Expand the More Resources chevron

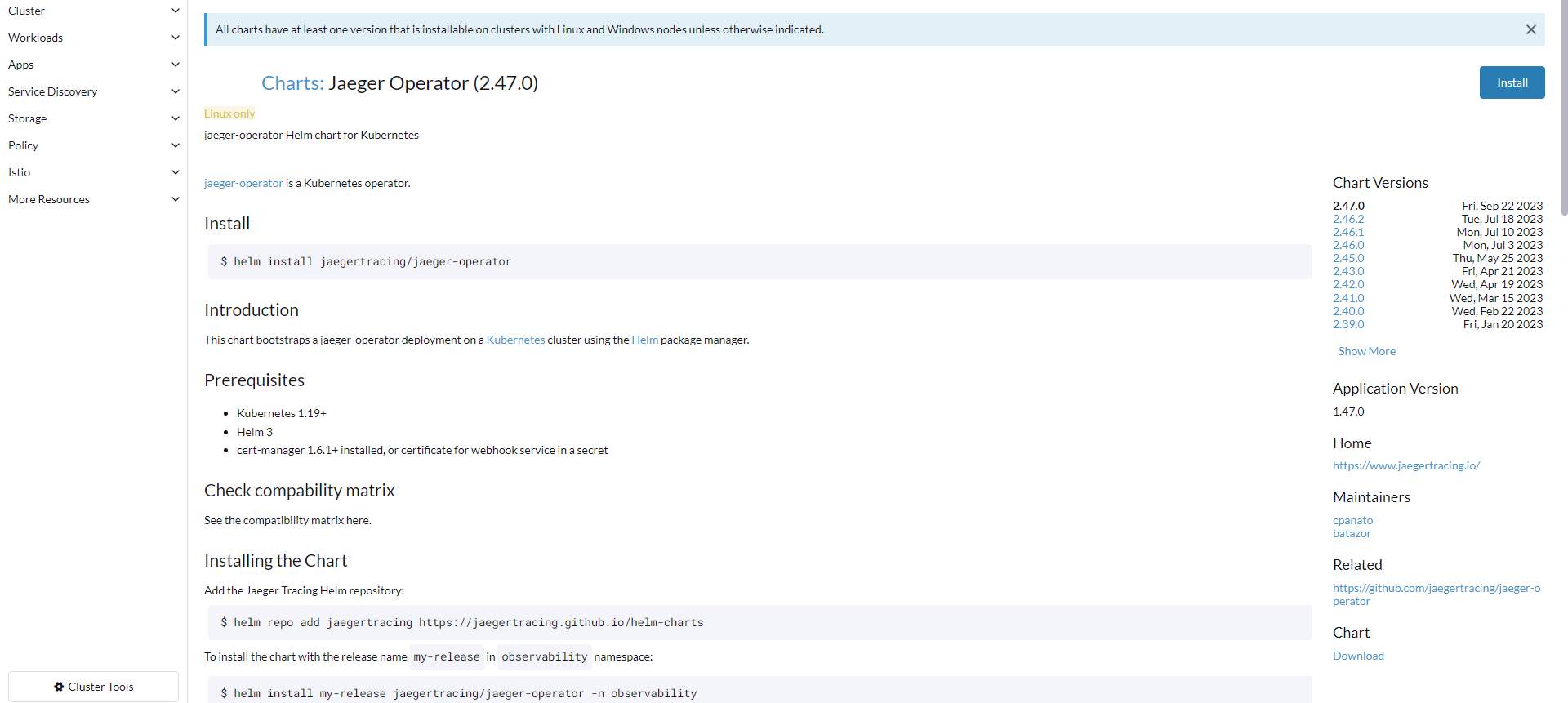click(x=175, y=199)
